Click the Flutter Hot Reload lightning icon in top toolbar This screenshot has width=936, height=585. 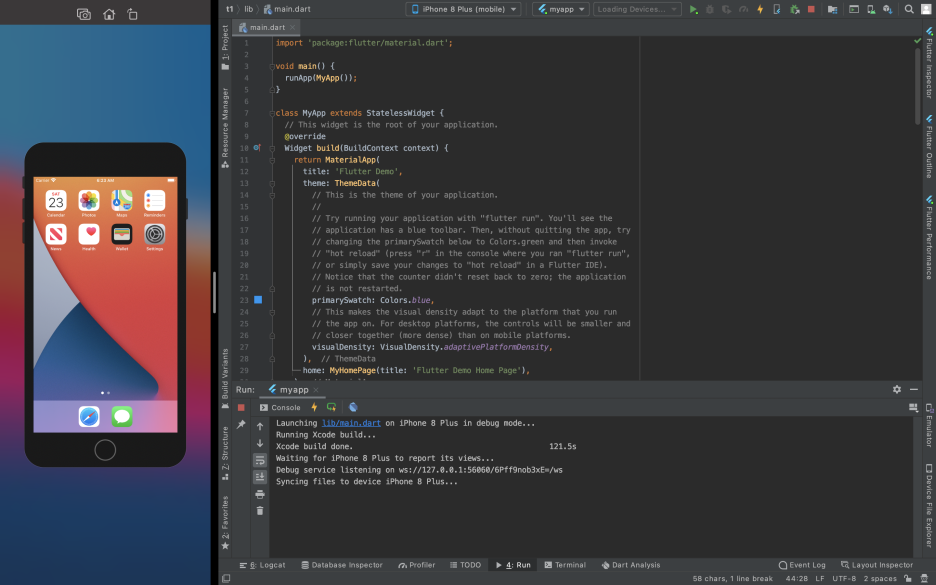pos(760,9)
